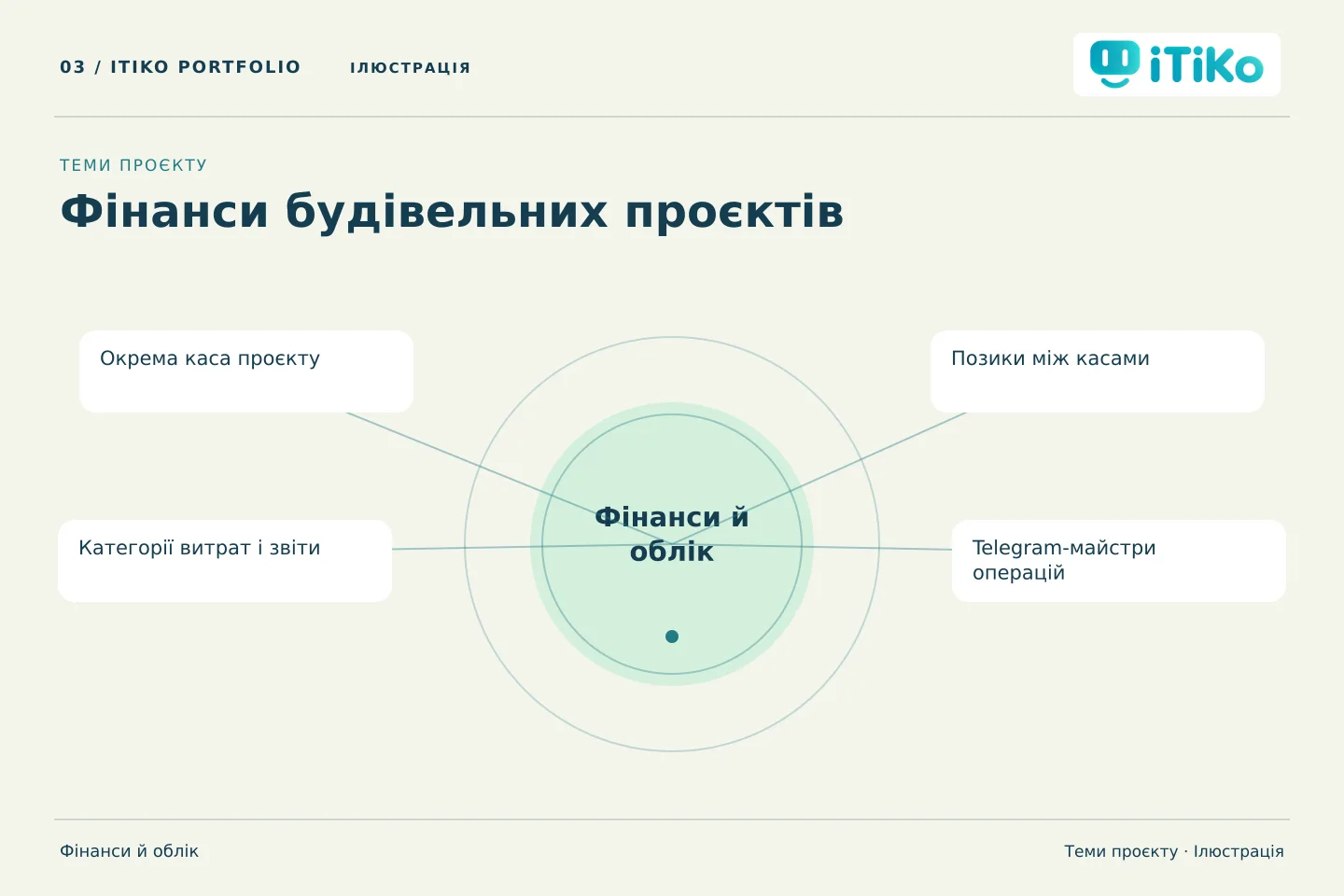Click the "ТЕМИ ПРОЄКТУ" subtitle

point(133,165)
